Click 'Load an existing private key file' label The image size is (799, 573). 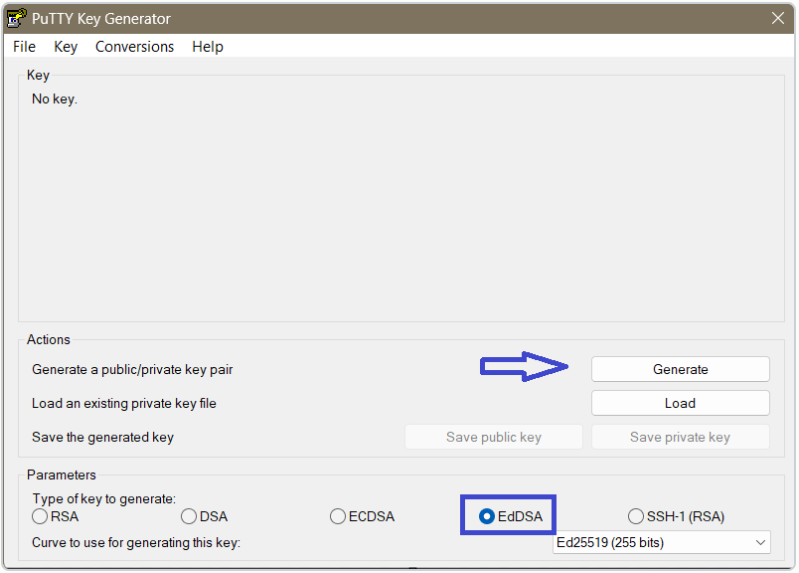coord(124,404)
